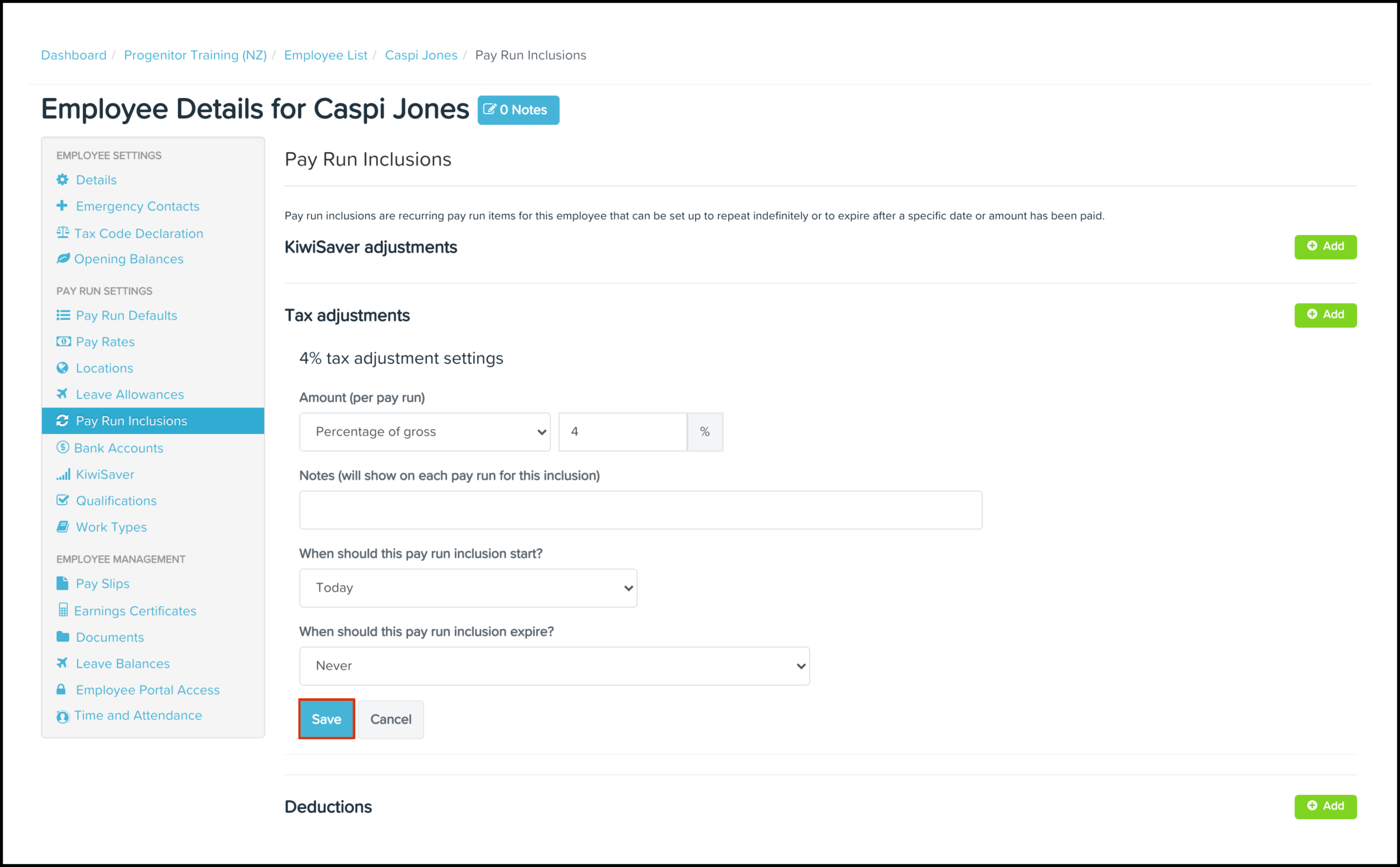1400x867 pixels.
Task: Click the inclusion notes text field
Action: point(640,510)
